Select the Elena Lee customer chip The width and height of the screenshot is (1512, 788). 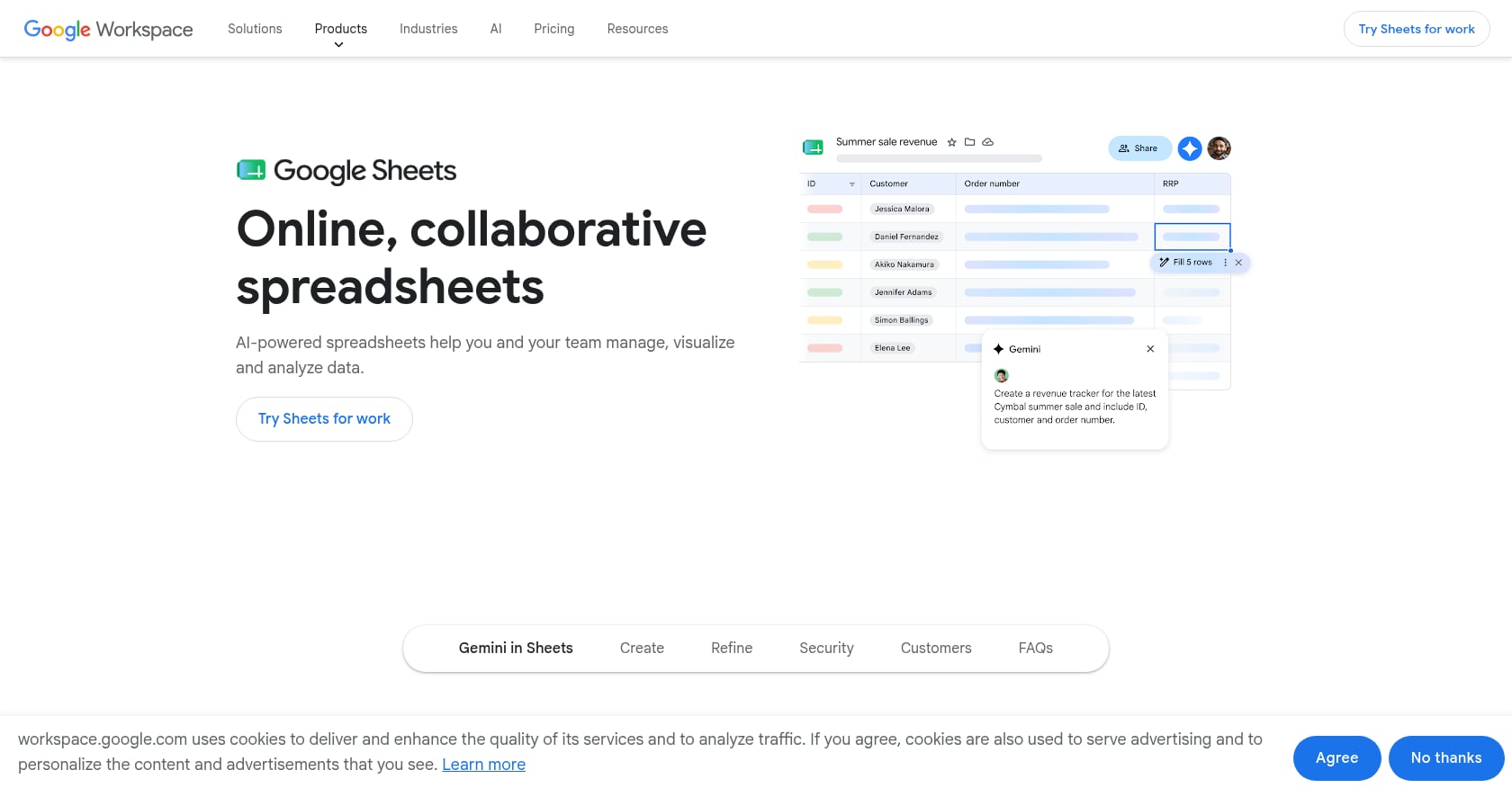[892, 348]
